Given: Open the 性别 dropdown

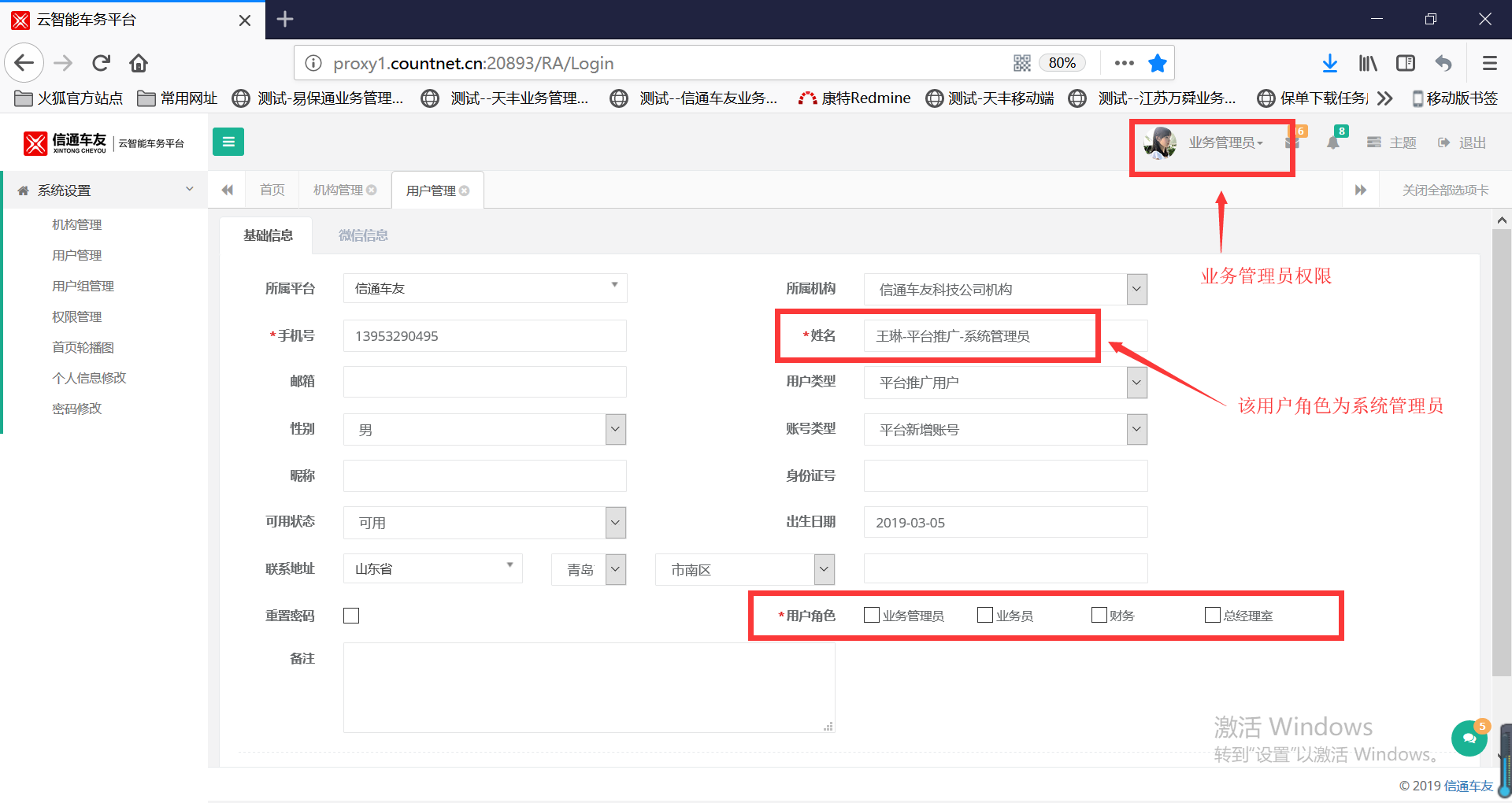Looking at the screenshot, I should pyautogui.click(x=485, y=429).
